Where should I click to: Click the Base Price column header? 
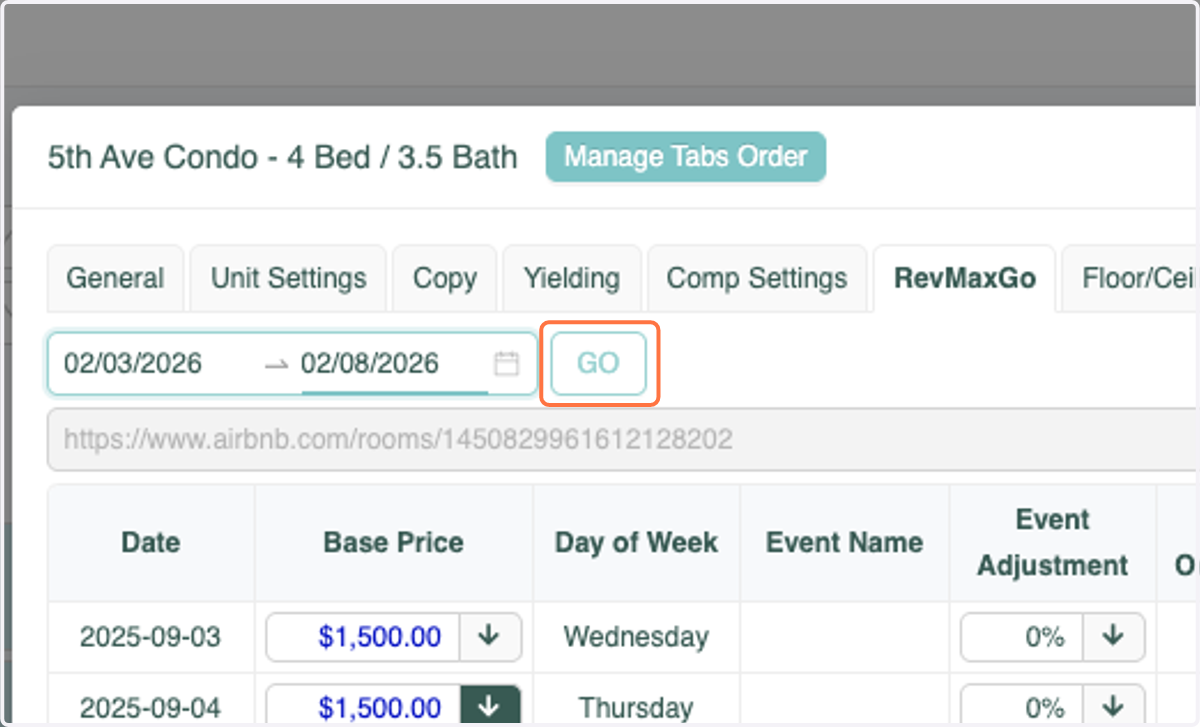coord(393,543)
